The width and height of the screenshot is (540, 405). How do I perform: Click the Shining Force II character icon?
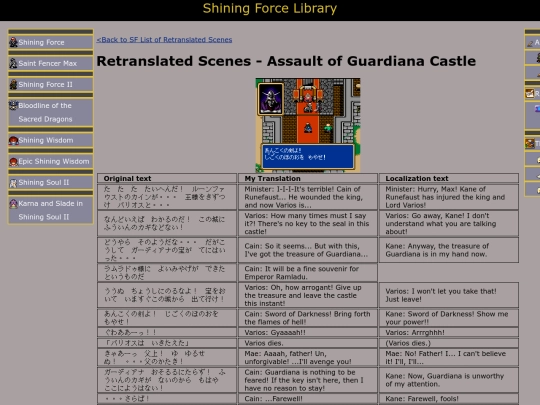[x=13, y=84]
